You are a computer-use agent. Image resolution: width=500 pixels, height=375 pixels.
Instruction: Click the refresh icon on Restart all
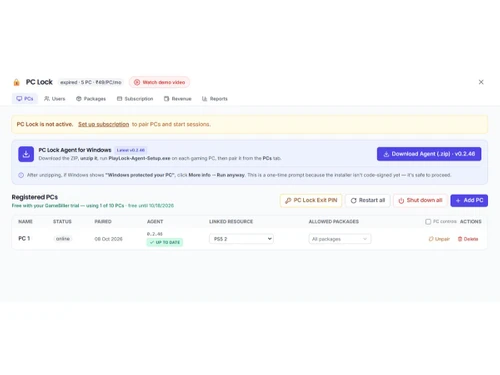[x=354, y=200]
